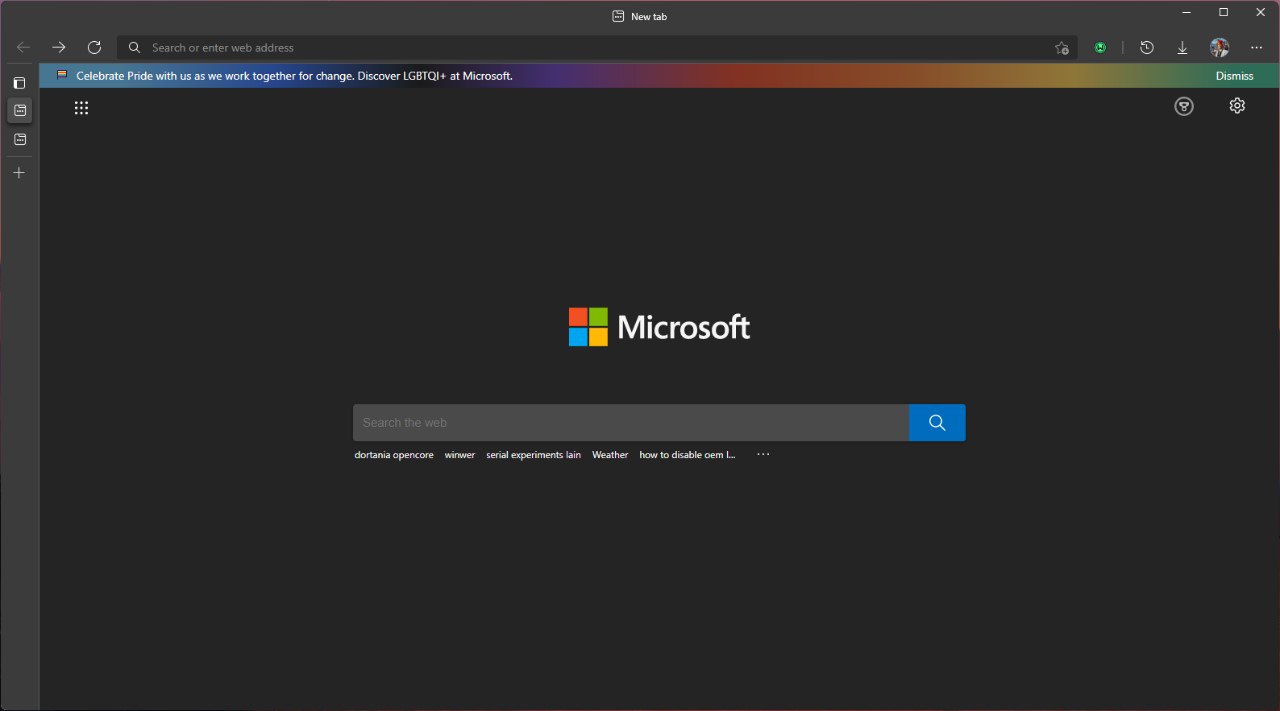Open the Celebrate Pride banner link
This screenshot has width=1280, height=711.
(294, 76)
